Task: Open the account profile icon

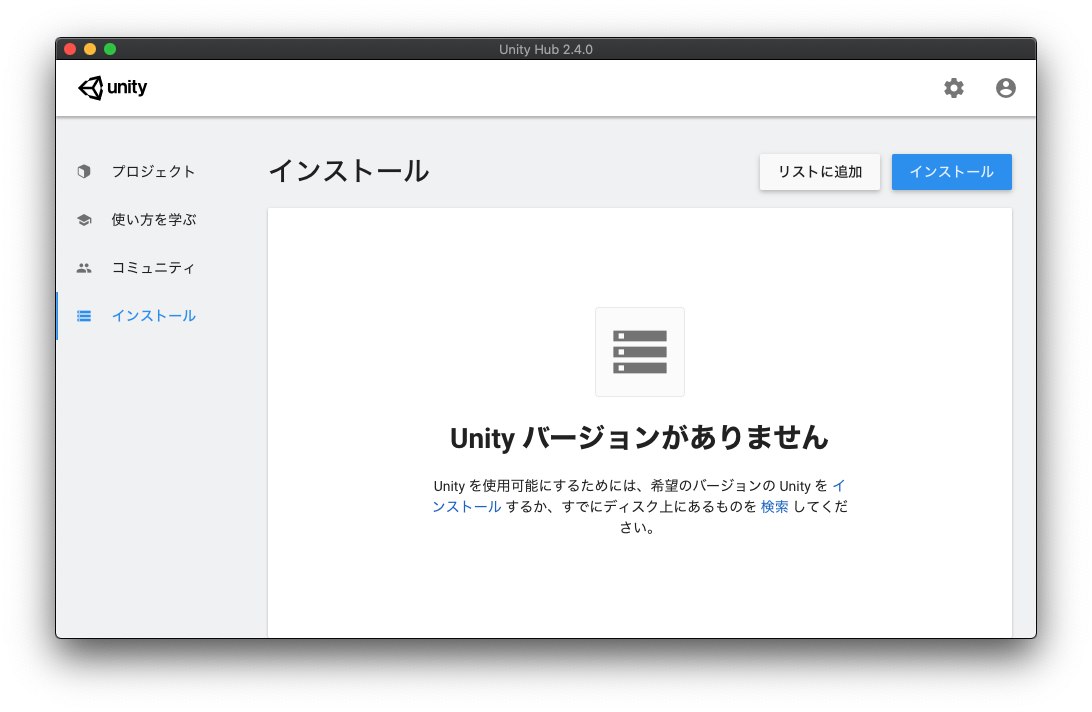Action: 1005,88
